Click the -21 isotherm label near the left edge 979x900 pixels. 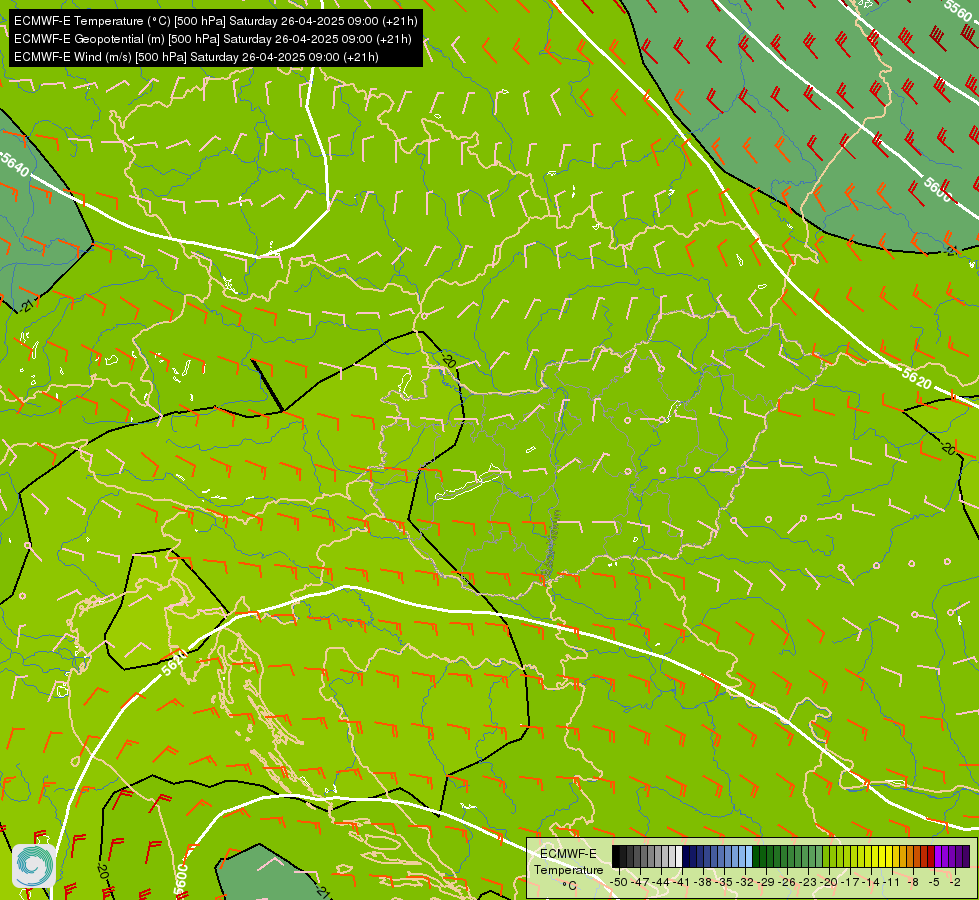pos(26,306)
